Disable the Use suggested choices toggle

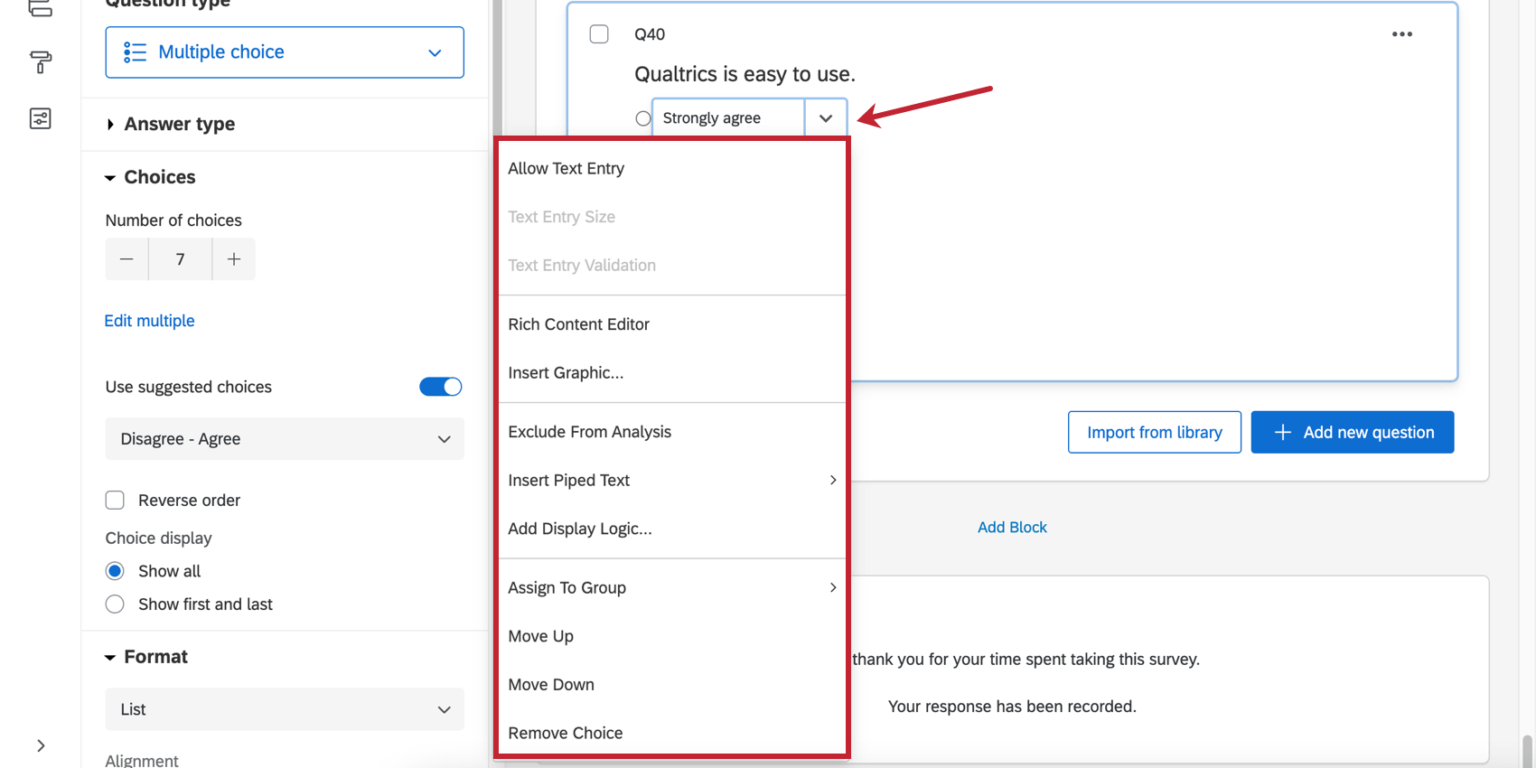tap(440, 386)
